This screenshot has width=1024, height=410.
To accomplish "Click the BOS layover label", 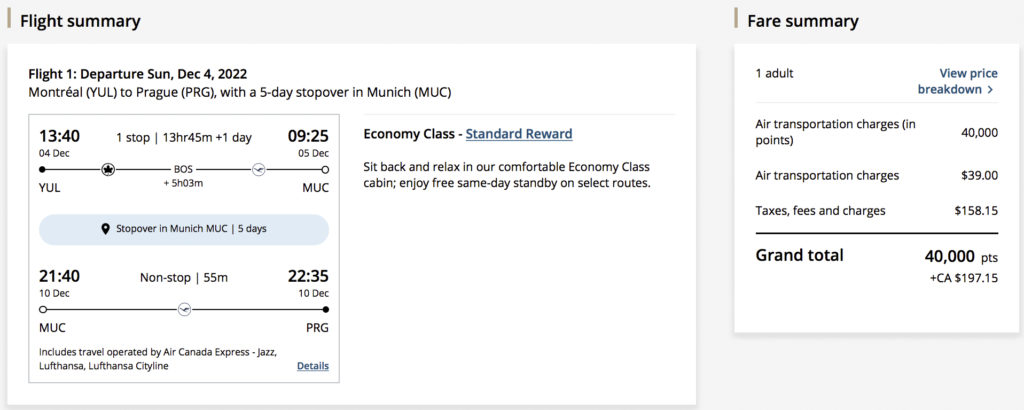I will (x=183, y=170).
